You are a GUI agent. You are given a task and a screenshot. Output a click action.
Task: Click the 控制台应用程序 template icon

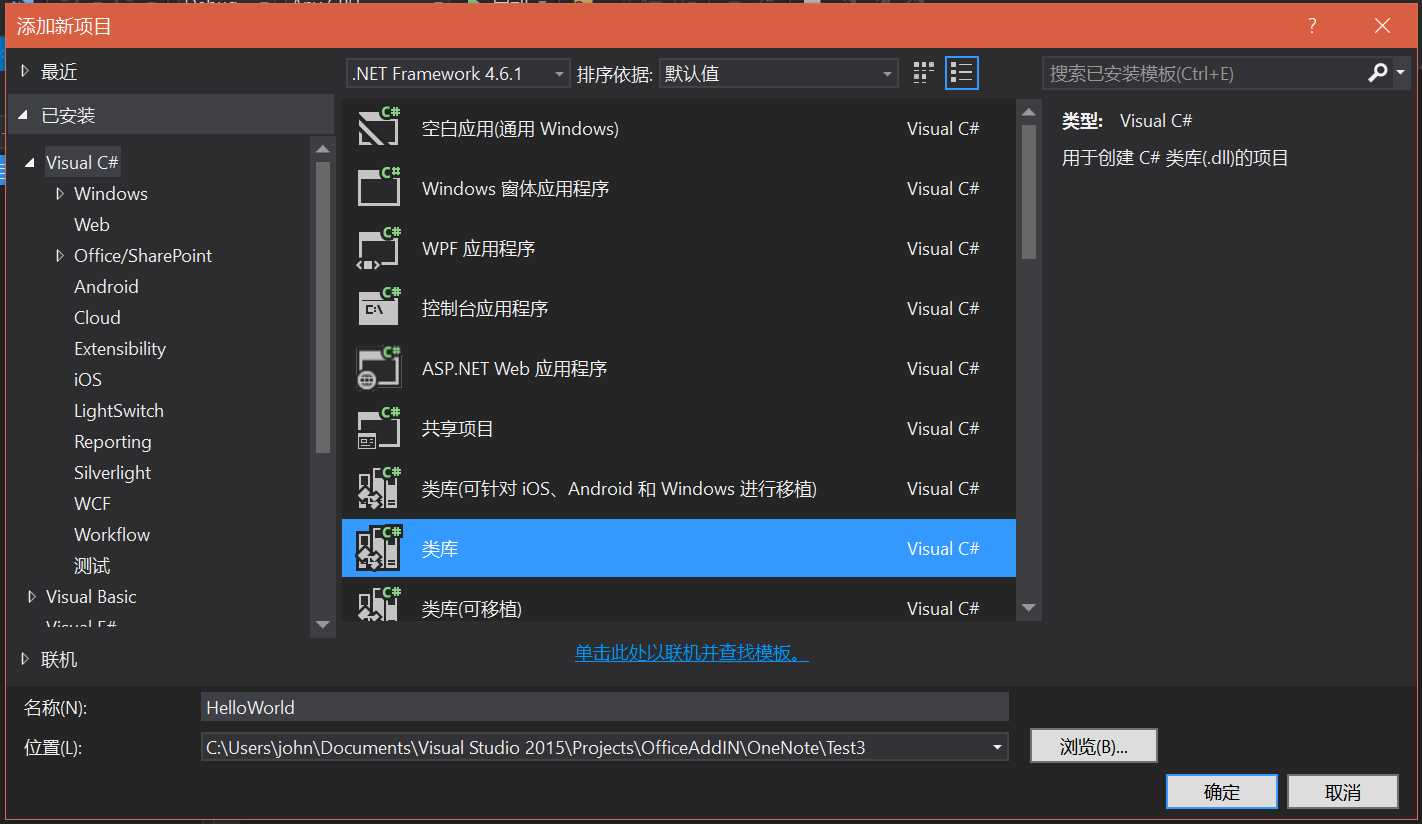pyautogui.click(x=379, y=308)
